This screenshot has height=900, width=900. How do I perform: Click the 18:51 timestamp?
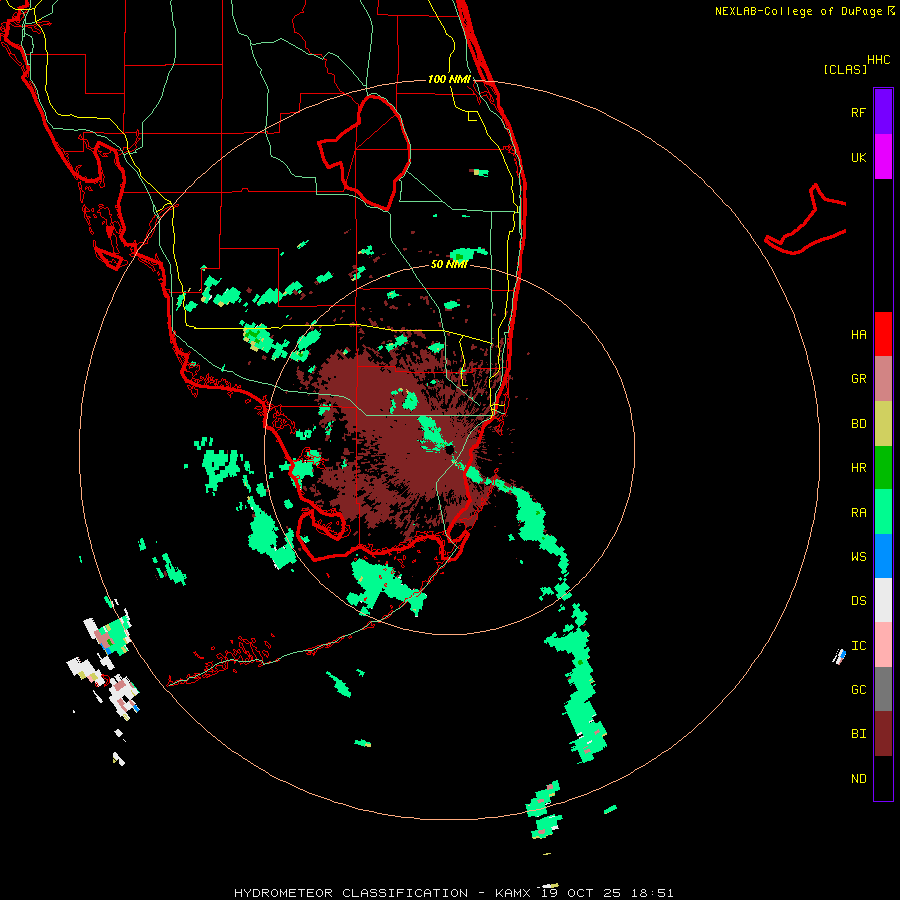coord(652,893)
